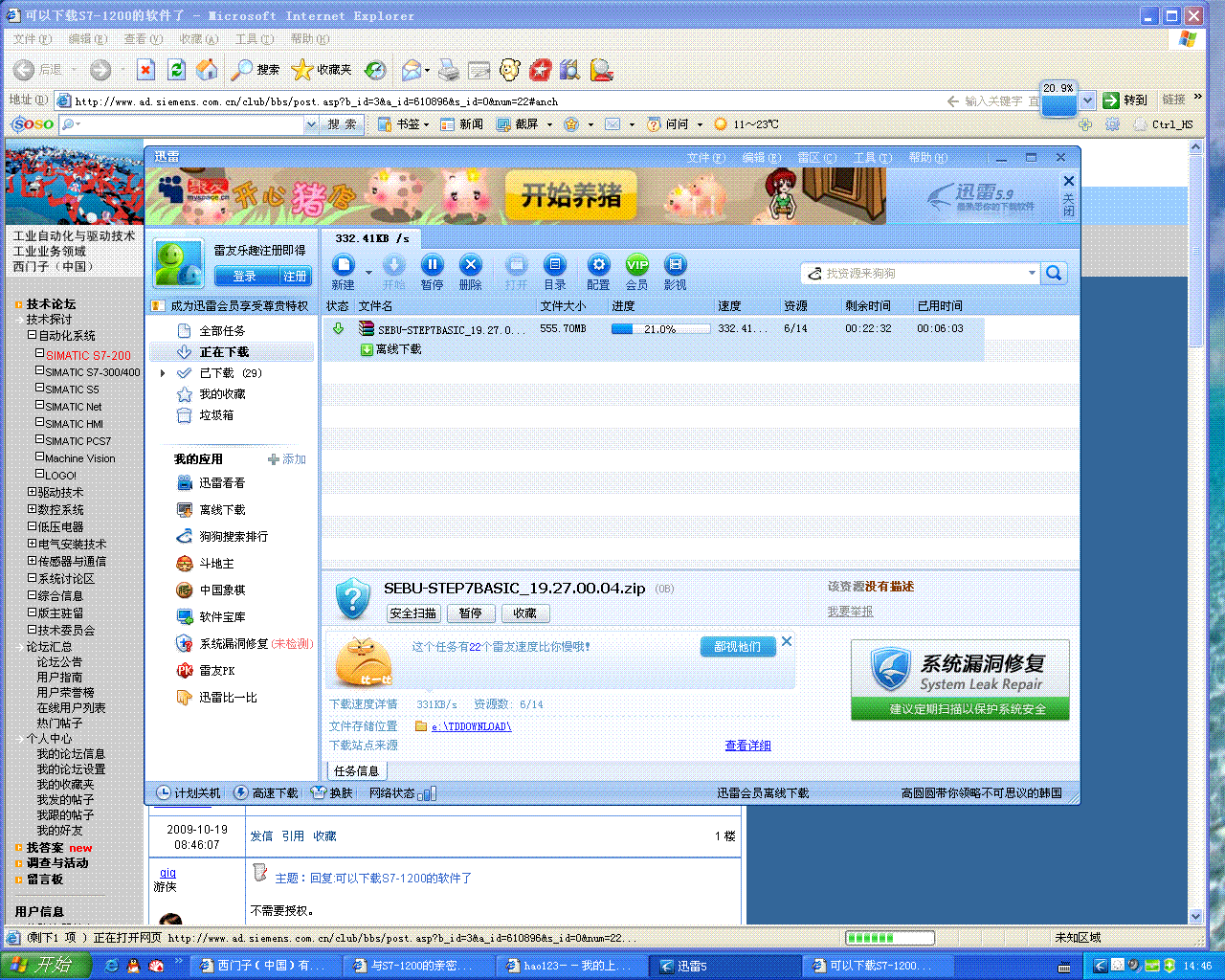
Task: Open the 书签 bookmarks dropdown in SoSo toolbar
Action: (403, 124)
